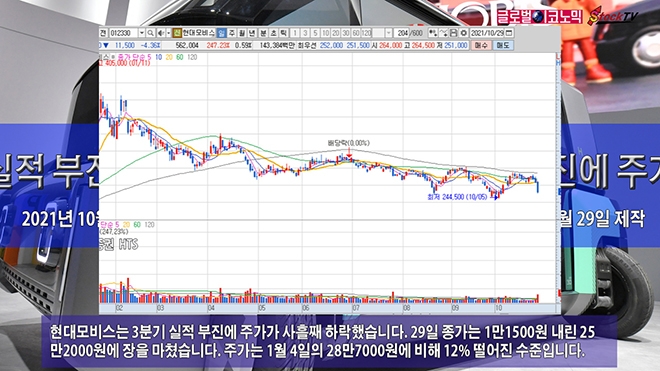Click the save diskette icon in toolbar

[x=453, y=33]
